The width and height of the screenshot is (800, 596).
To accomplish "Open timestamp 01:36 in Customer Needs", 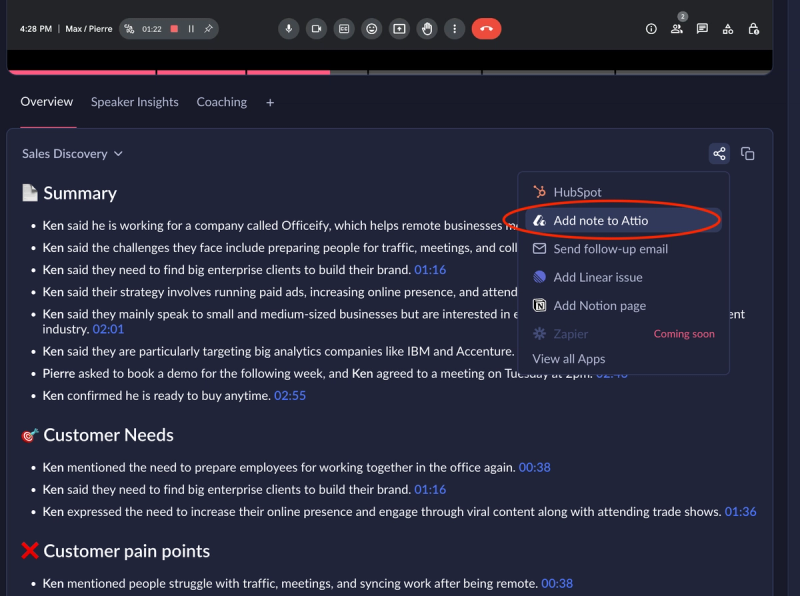I will point(740,512).
